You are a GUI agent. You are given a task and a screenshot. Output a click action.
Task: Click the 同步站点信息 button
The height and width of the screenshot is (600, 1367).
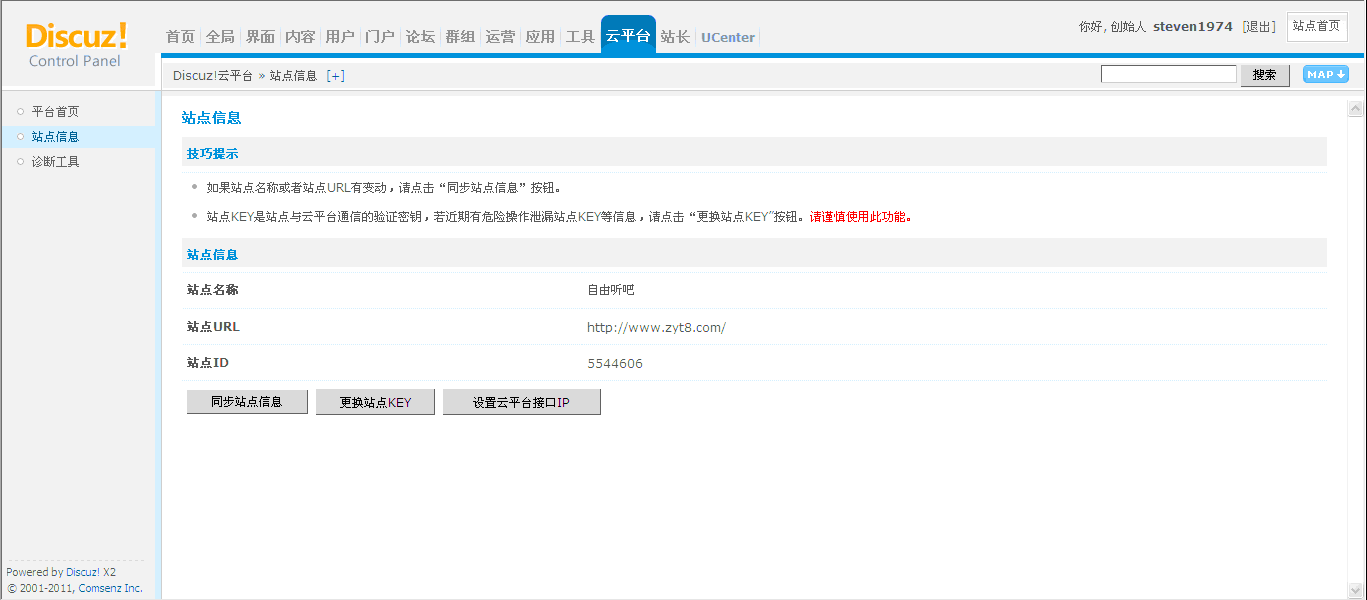pos(247,402)
